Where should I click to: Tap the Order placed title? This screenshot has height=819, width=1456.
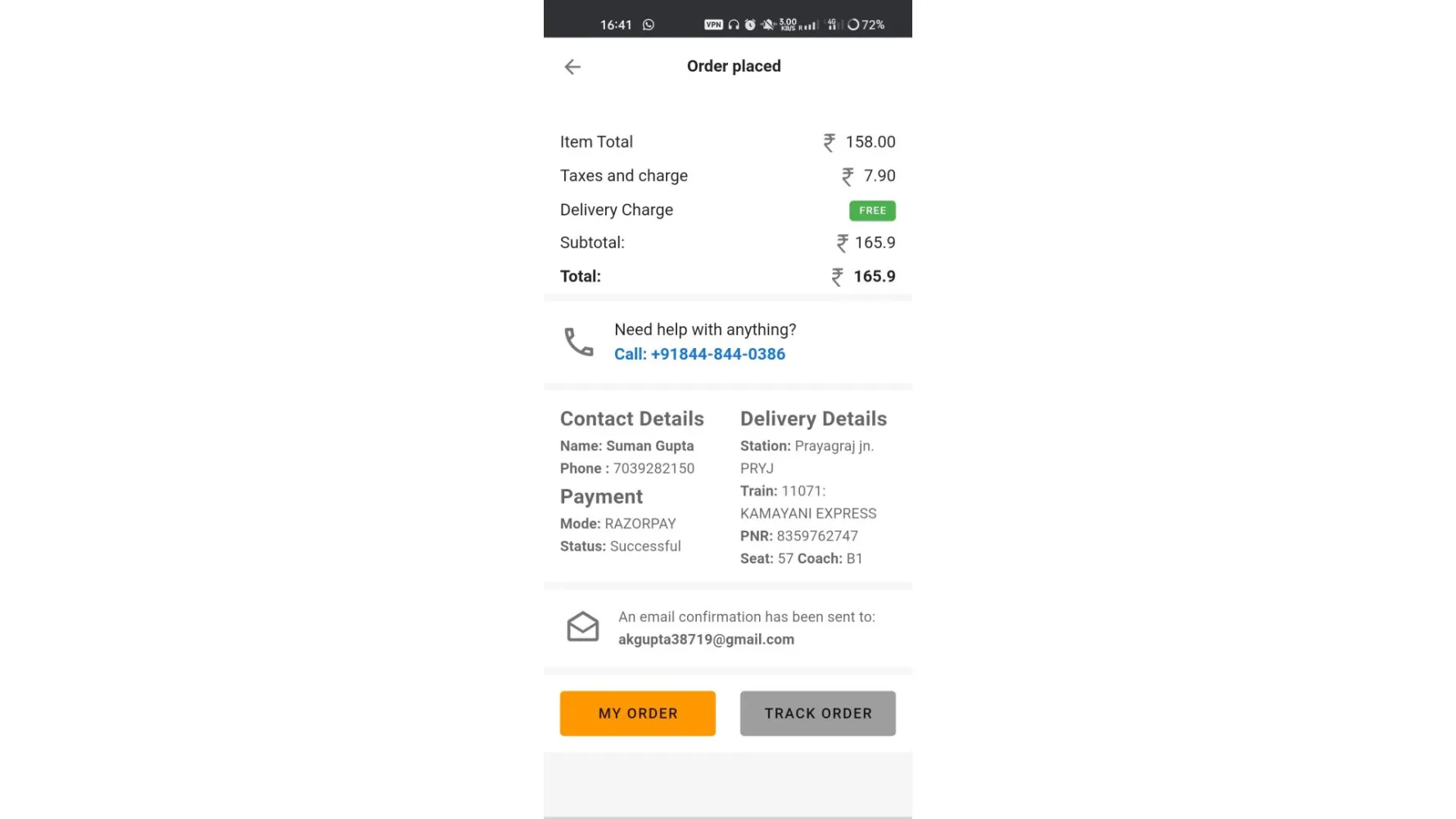point(734,66)
